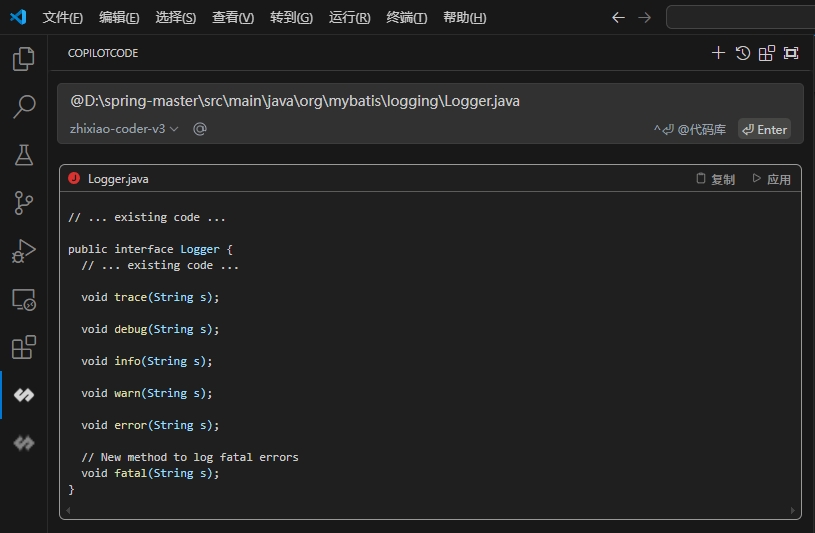
Task: Open the Explorer view in activity bar
Action: point(23,60)
